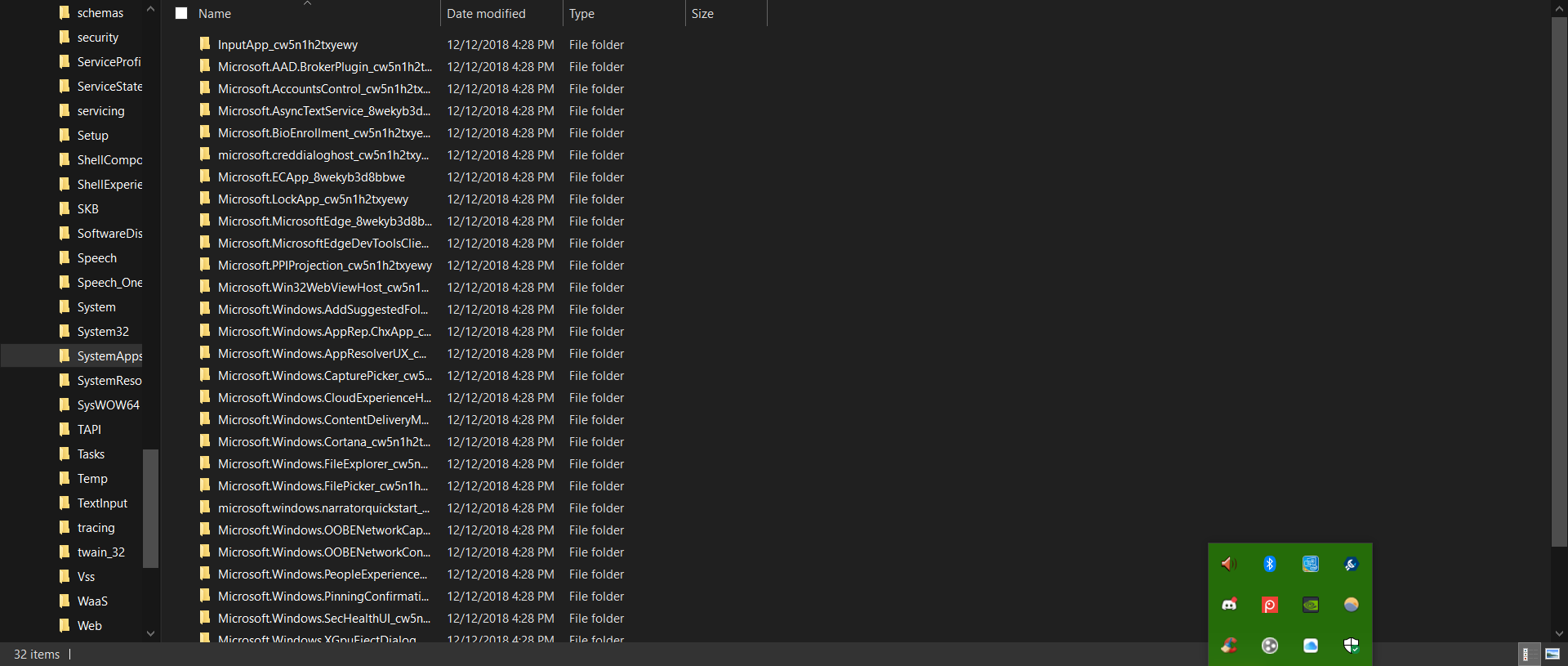Image resolution: width=1568 pixels, height=666 pixels.
Task: Open iCloud from the system tray
Action: tap(1311, 646)
